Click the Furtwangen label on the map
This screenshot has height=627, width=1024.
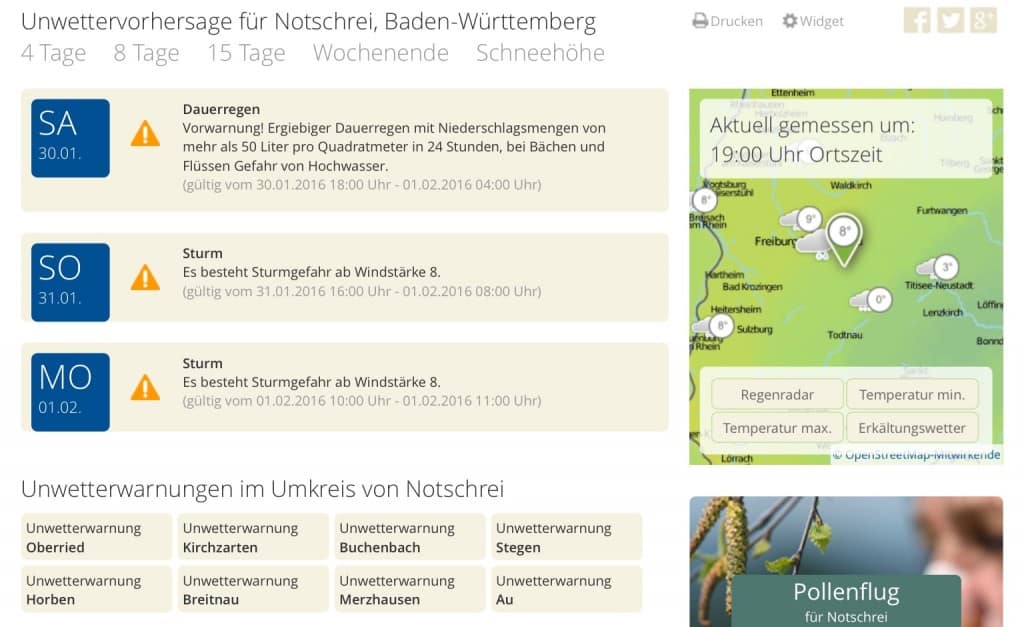pyautogui.click(x=942, y=210)
